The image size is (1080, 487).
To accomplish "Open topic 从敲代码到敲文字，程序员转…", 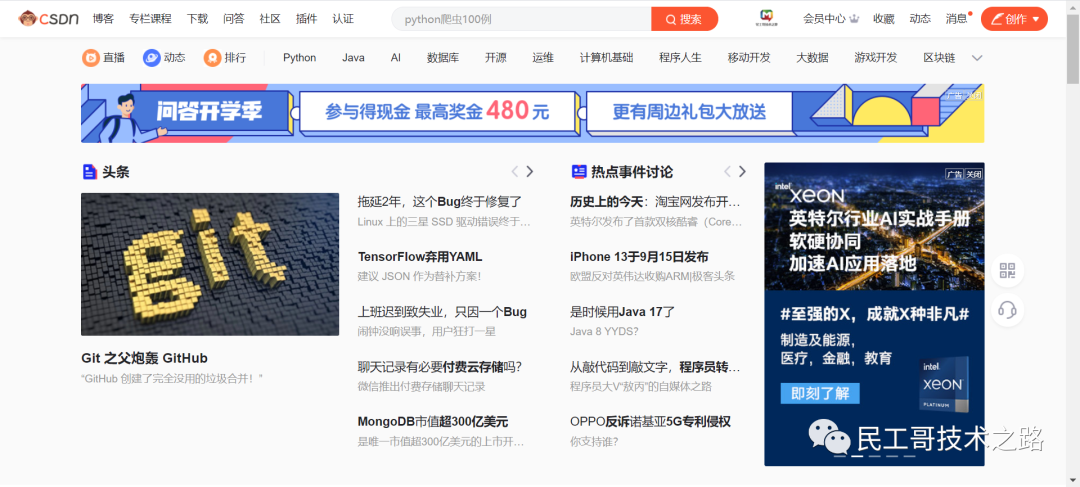I will tap(656, 366).
